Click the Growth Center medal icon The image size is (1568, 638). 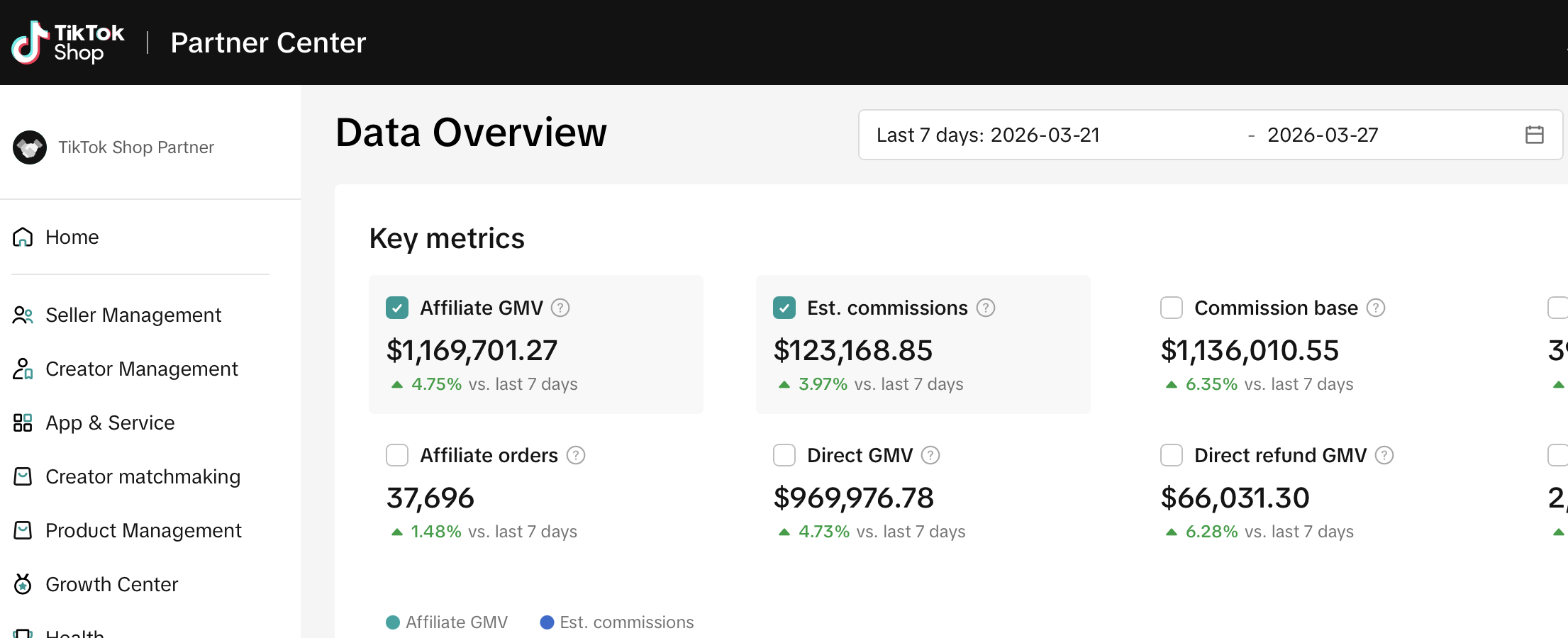(x=23, y=584)
